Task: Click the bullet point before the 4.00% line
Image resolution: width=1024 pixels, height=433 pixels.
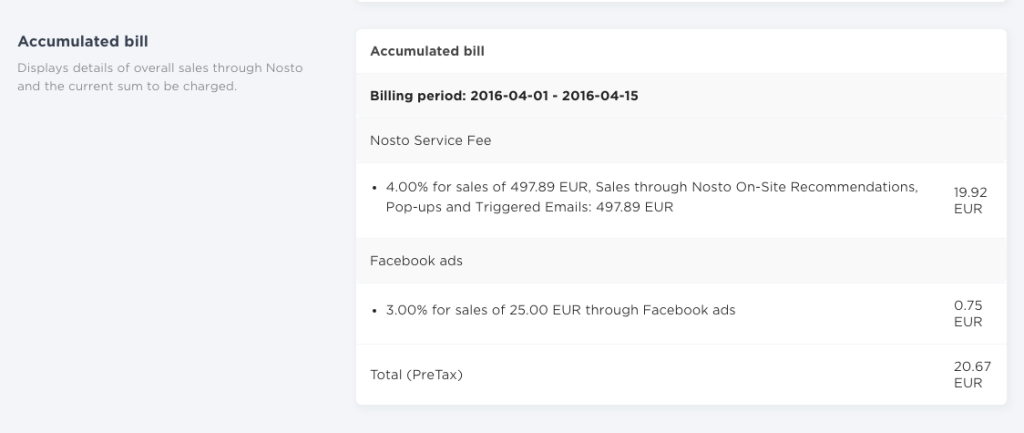Action: point(374,188)
